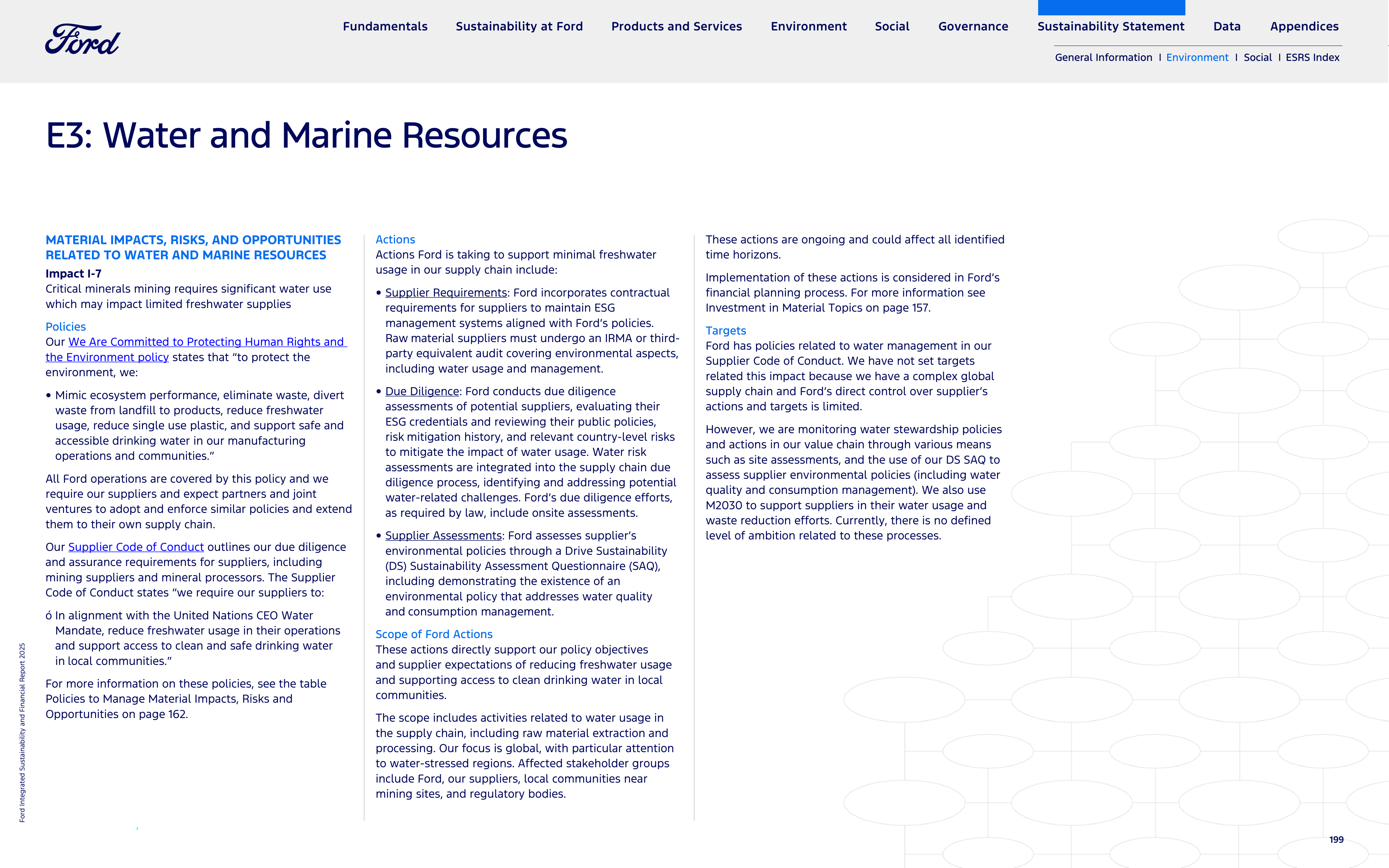The height and width of the screenshot is (868, 1389).
Task: Click 'However, we are monitoring water stewardship' paragraph
Action: pyautogui.click(x=854, y=482)
